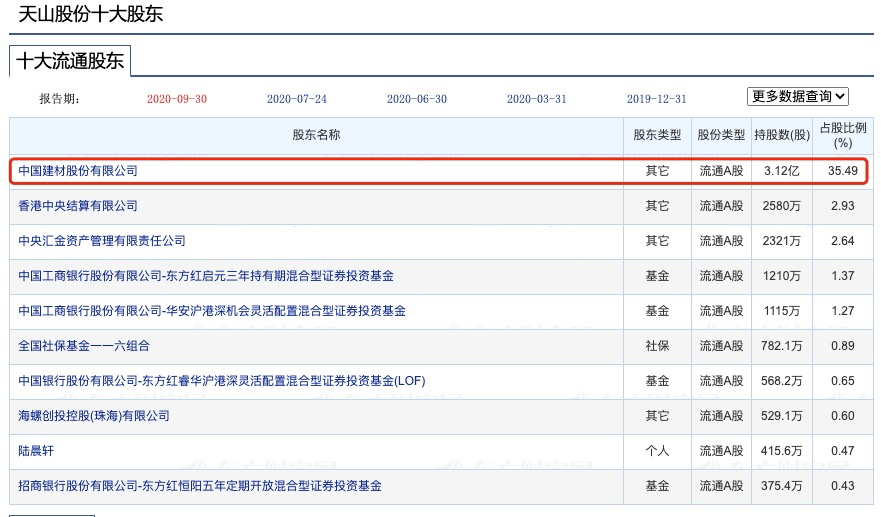Click the 1115万 holdings cell
Viewport: 881px width, 517px height.
[x=782, y=311]
